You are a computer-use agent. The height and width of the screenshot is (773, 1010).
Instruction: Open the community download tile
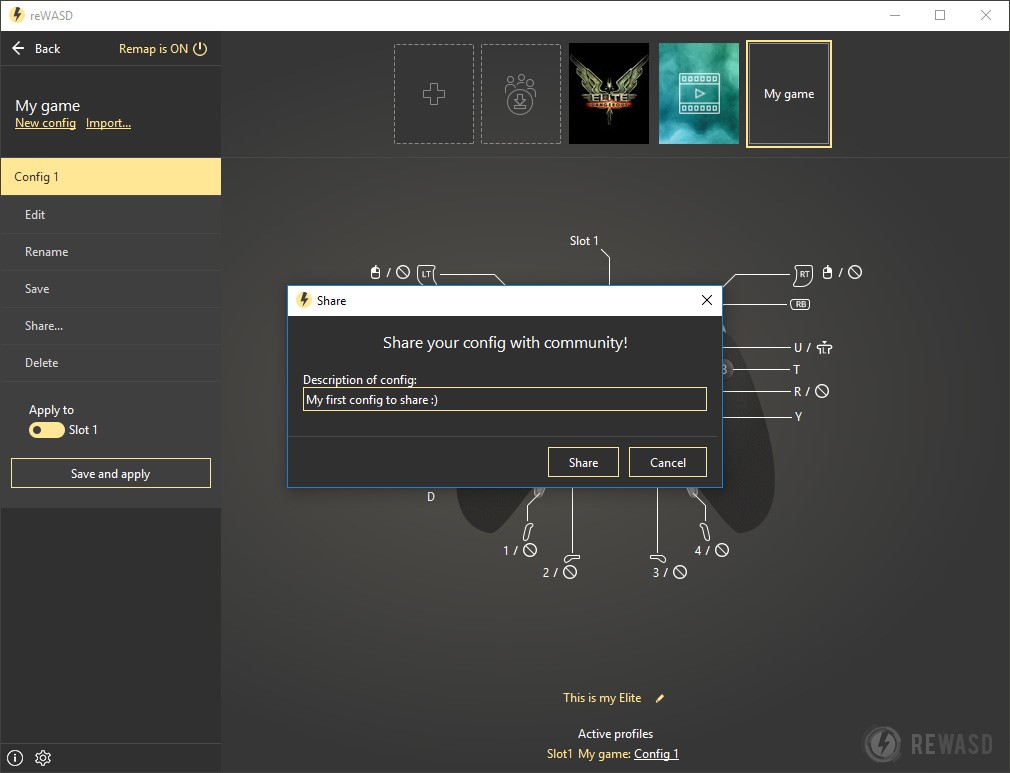(520, 94)
